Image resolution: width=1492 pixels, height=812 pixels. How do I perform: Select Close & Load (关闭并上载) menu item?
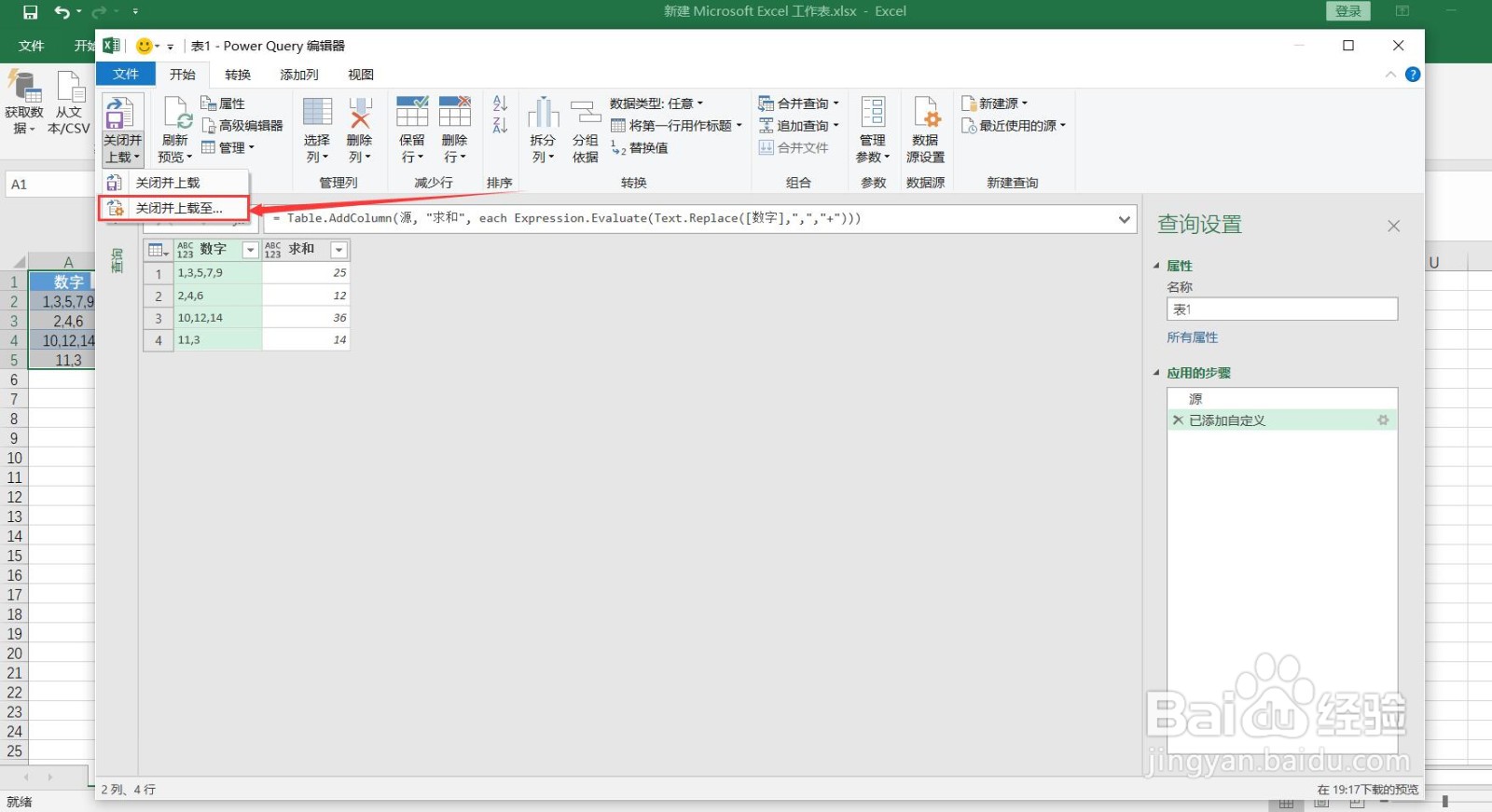point(174,183)
